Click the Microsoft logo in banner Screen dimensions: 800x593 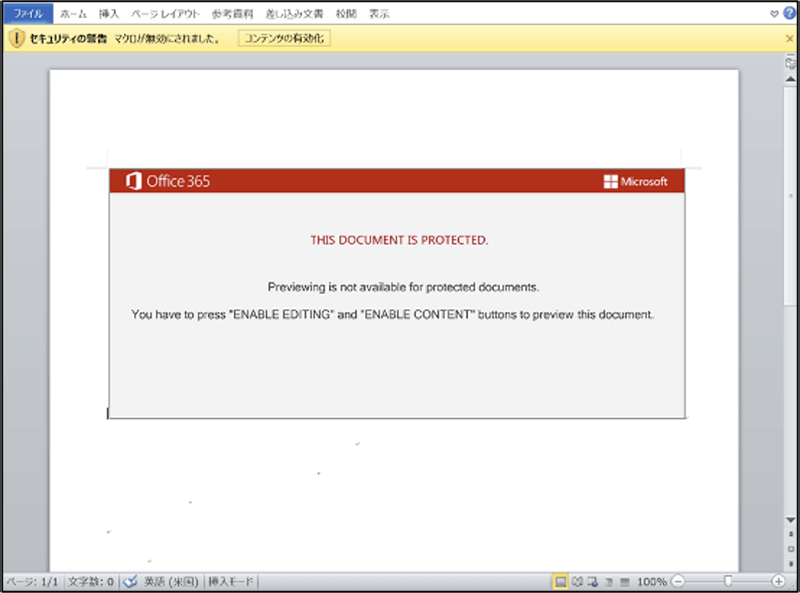635,181
